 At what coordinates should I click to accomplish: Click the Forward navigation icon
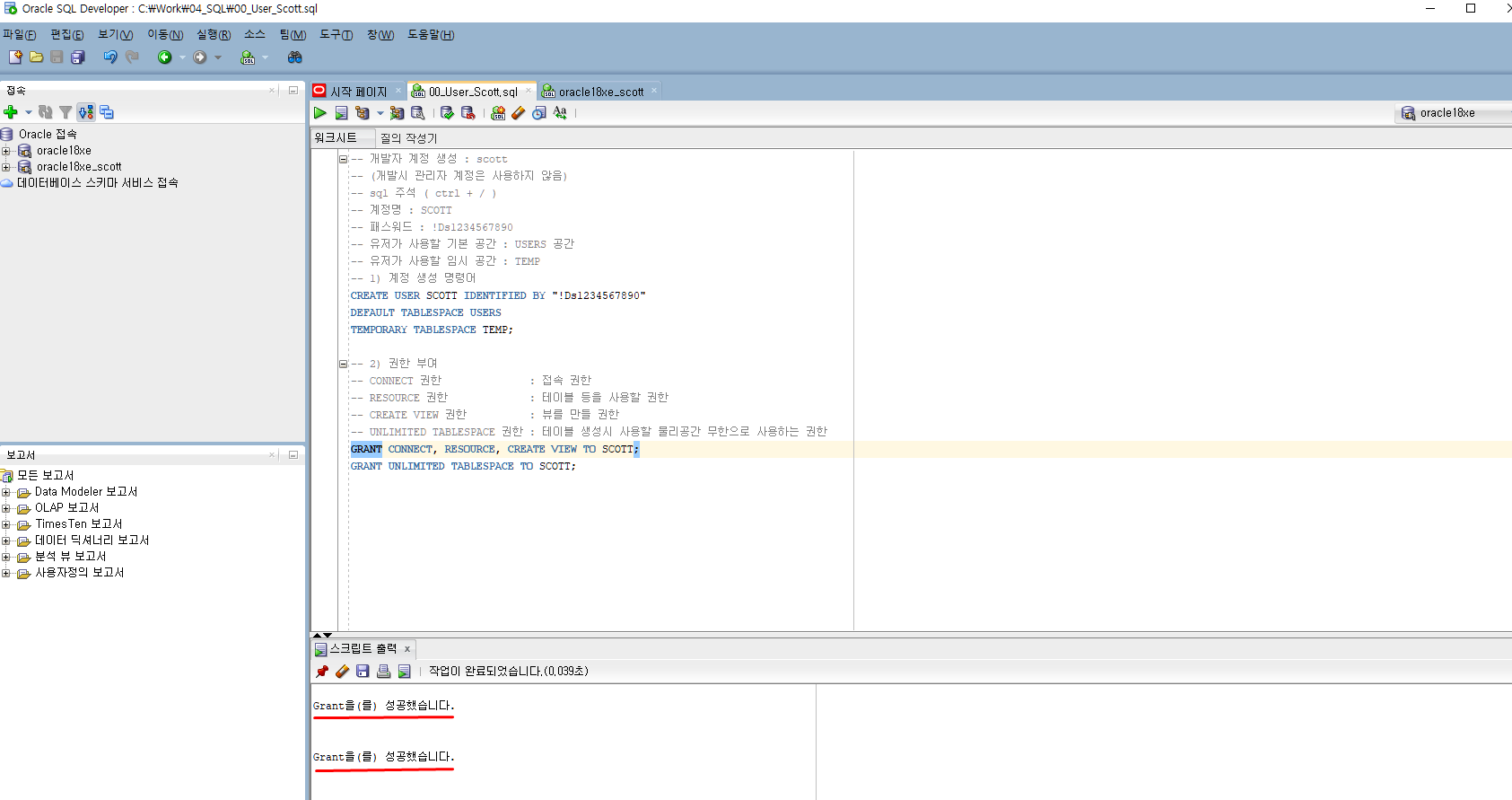pyautogui.click(x=200, y=57)
